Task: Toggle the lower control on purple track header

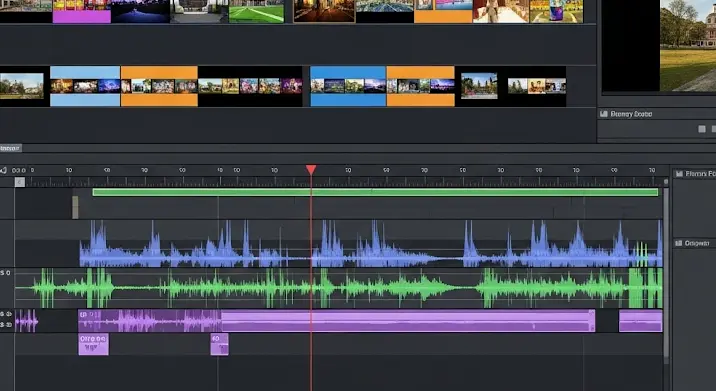Action: coord(6,325)
